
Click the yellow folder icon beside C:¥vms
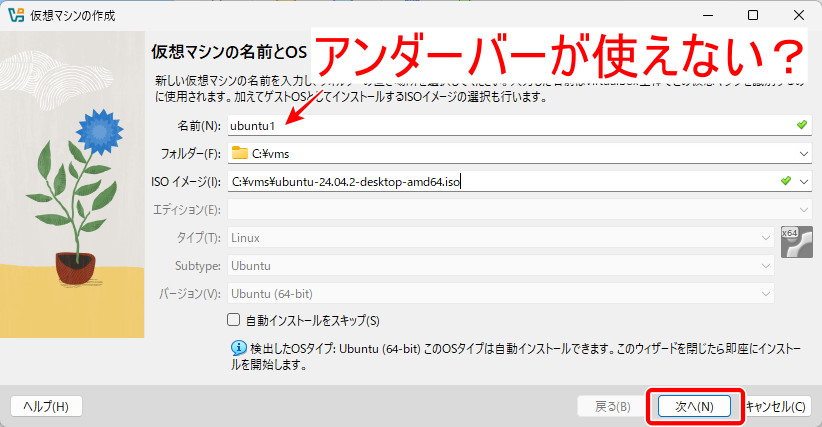240,153
